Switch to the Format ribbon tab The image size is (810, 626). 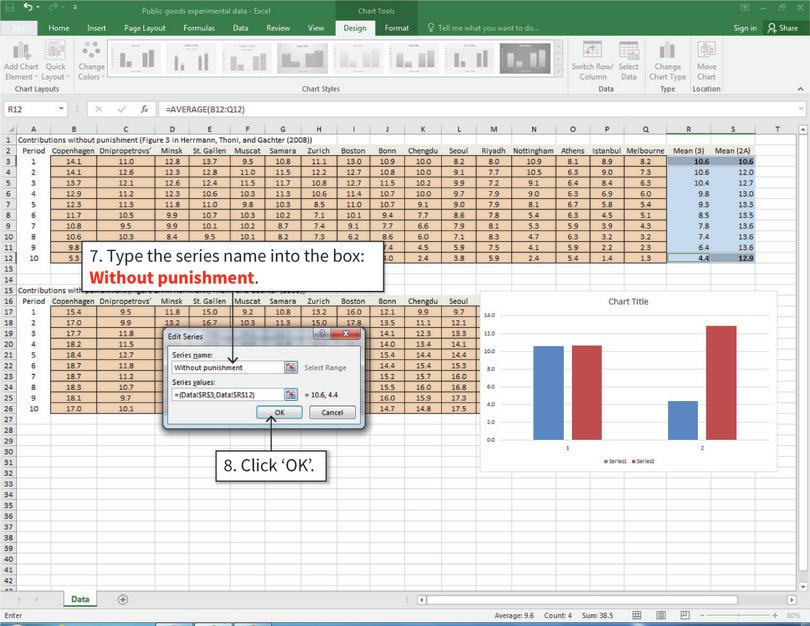[396, 28]
